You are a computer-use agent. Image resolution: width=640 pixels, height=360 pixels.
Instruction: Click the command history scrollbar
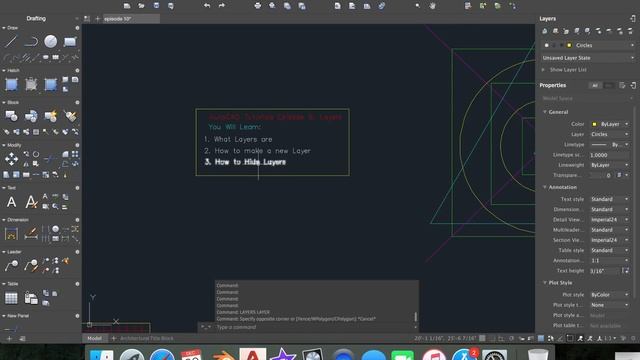tap(416, 316)
